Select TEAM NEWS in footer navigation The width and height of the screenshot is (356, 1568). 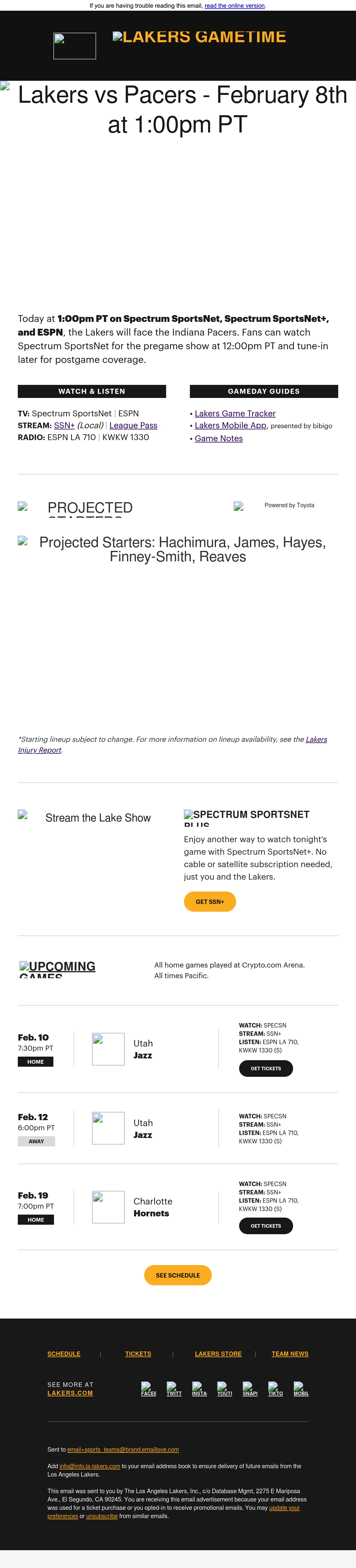(290, 1354)
